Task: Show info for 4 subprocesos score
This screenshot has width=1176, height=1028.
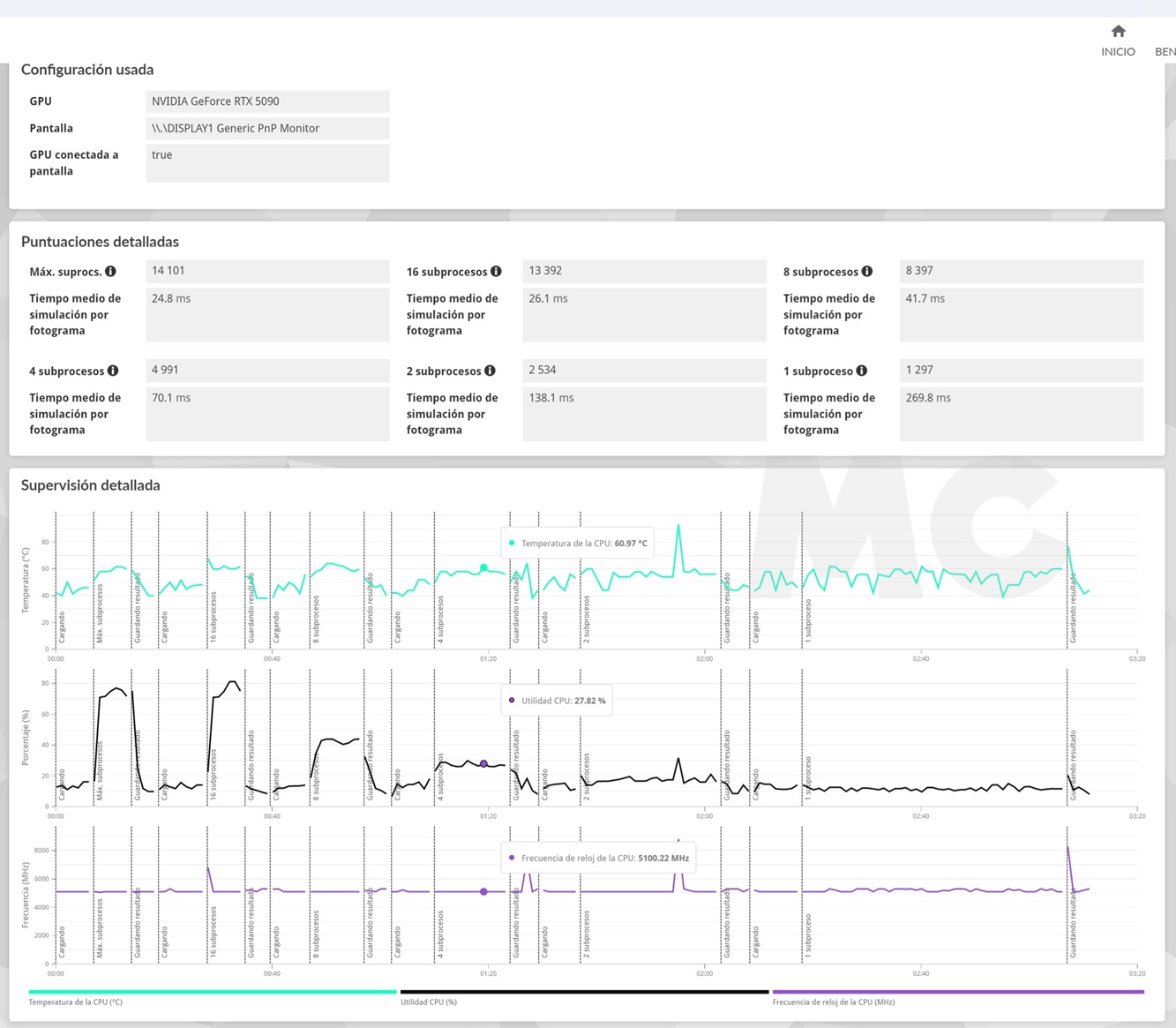Action: point(113,371)
